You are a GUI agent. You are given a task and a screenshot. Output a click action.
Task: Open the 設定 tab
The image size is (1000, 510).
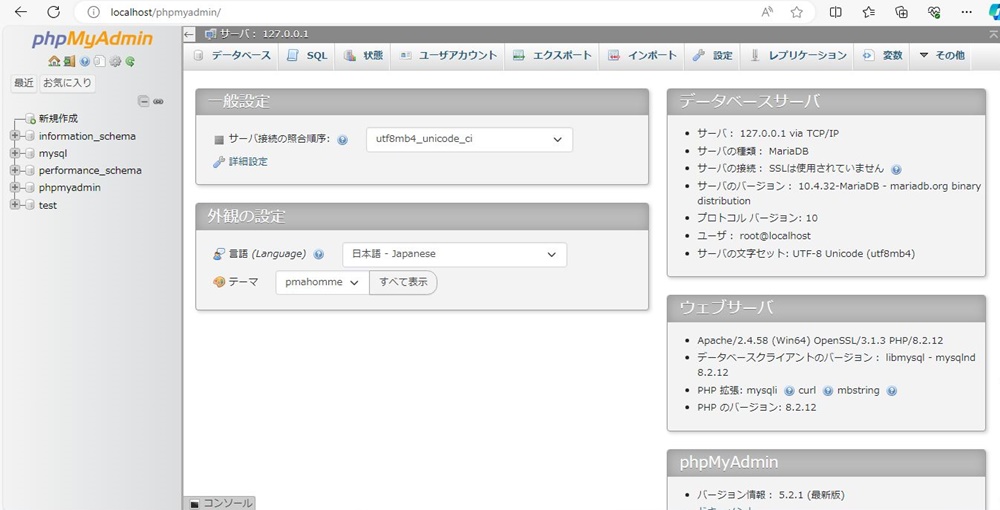(712, 55)
